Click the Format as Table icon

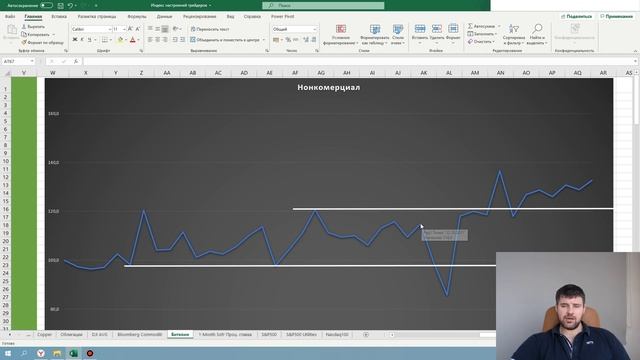(375, 29)
